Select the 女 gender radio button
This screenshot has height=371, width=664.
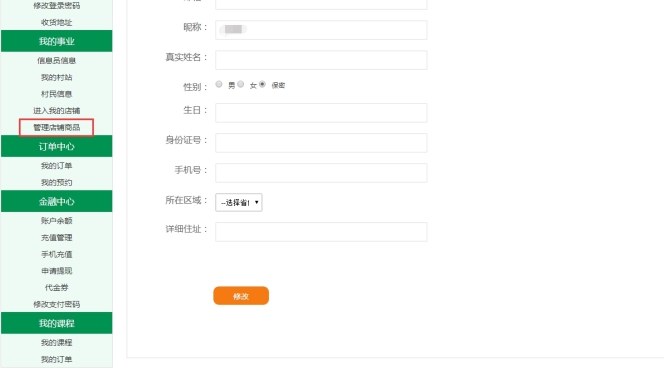click(241, 84)
